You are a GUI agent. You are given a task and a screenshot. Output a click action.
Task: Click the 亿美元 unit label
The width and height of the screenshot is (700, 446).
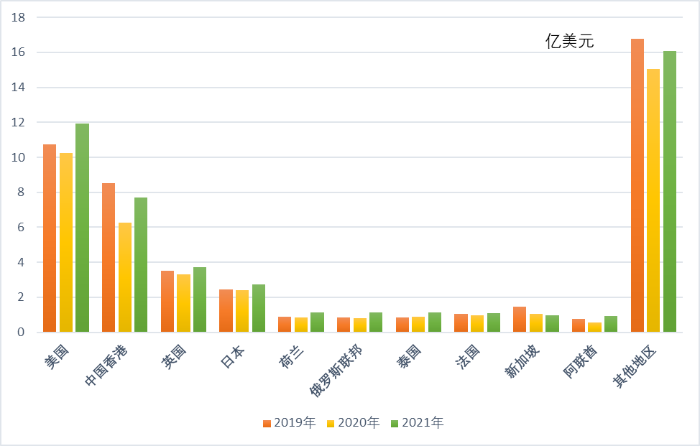tap(570, 42)
